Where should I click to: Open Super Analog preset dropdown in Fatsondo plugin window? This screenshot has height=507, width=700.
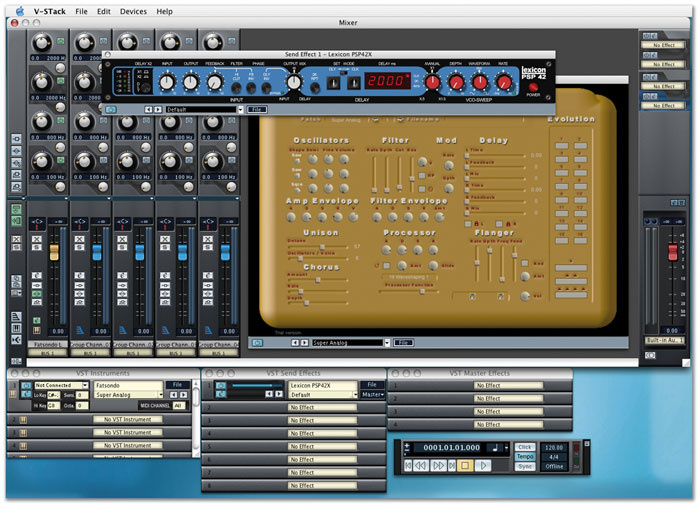click(387, 343)
